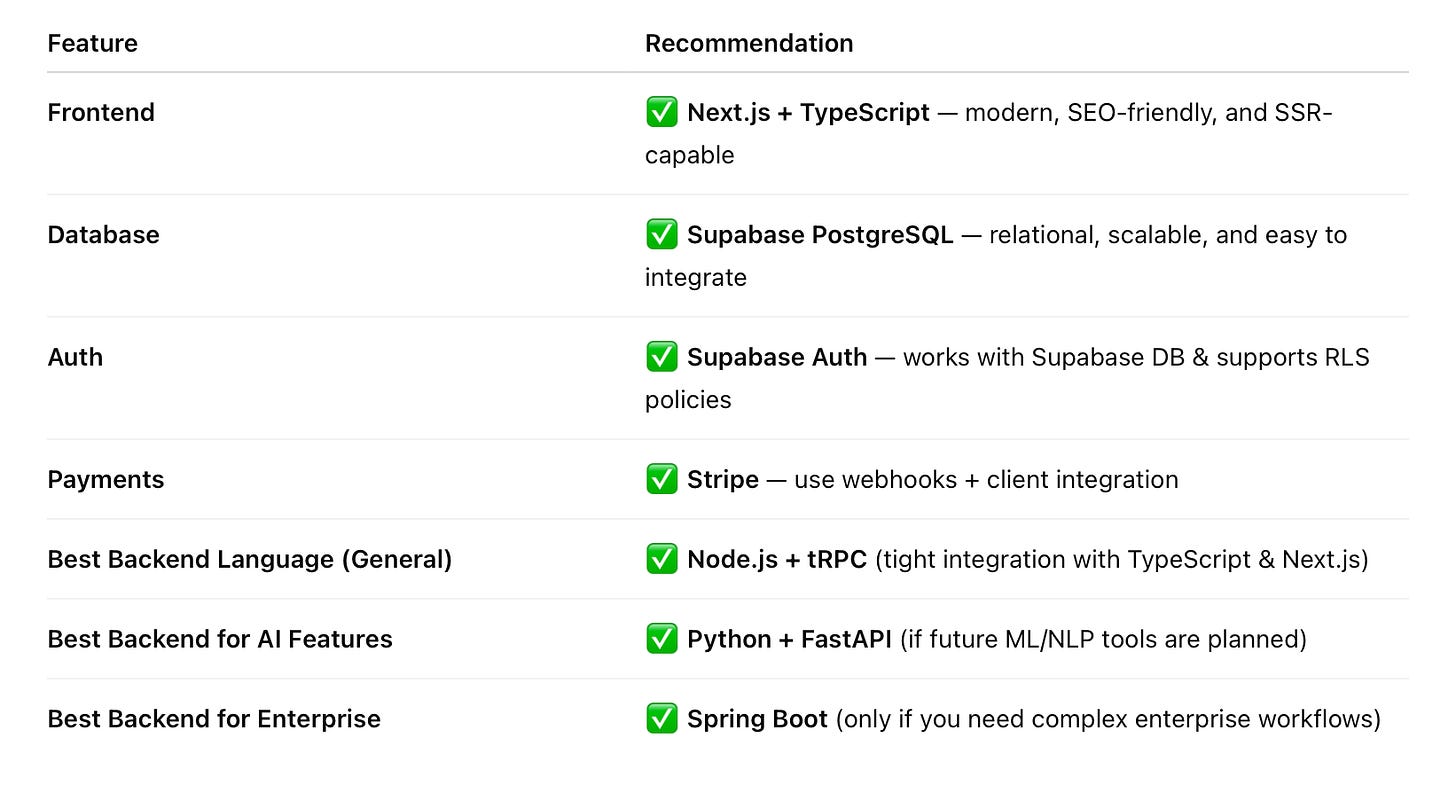
Task: Click the green check next to Node.js + tRPC
Action: (662, 559)
